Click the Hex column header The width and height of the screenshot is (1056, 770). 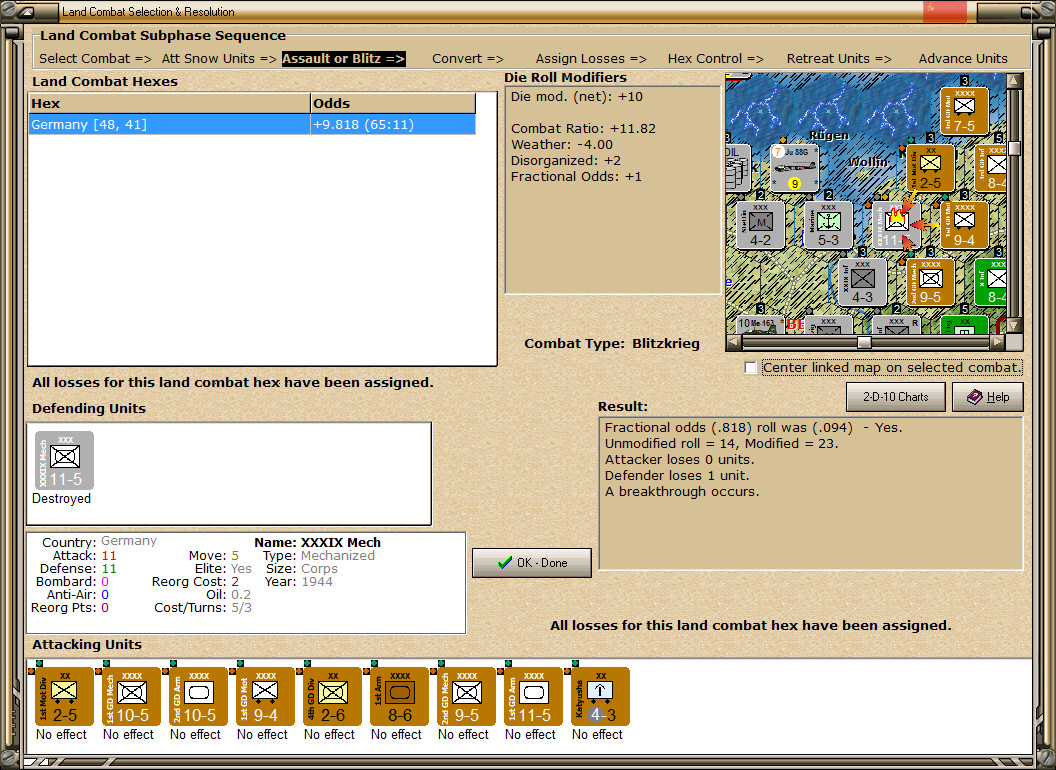(169, 103)
